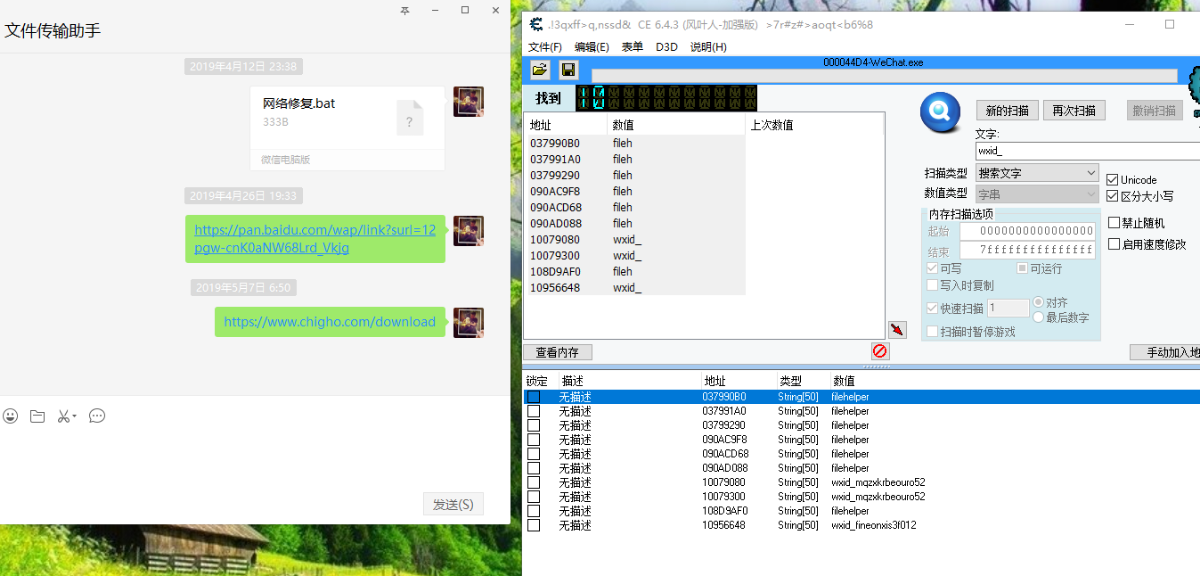Open 数值类型 dropdown showing 字串
The height and width of the screenshot is (576, 1200).
coord(1037,194)
